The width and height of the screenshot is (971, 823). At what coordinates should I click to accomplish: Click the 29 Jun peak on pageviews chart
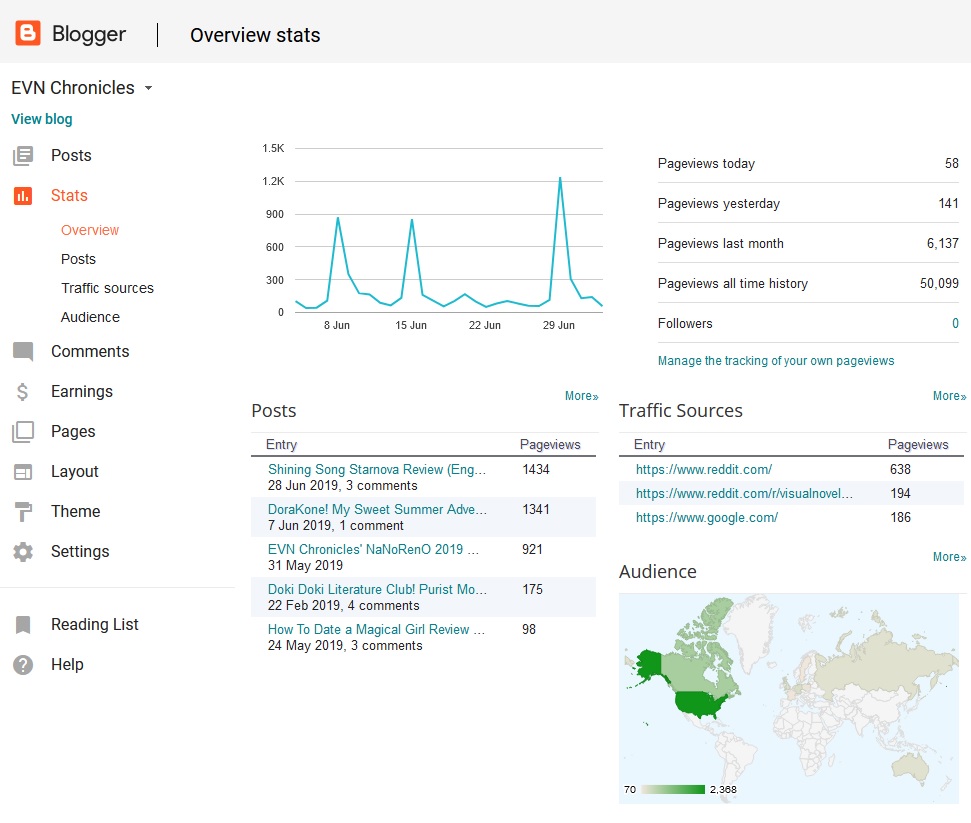[x=560, y=178]
